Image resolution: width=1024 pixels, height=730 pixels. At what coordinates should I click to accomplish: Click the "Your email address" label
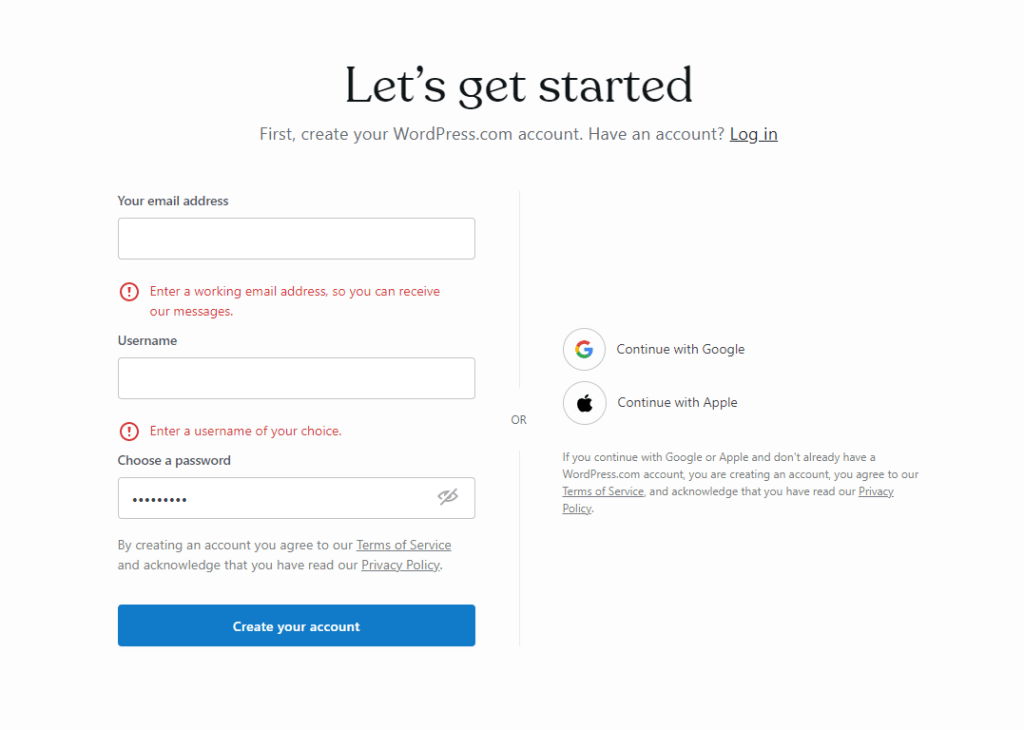tap(173, 201)
